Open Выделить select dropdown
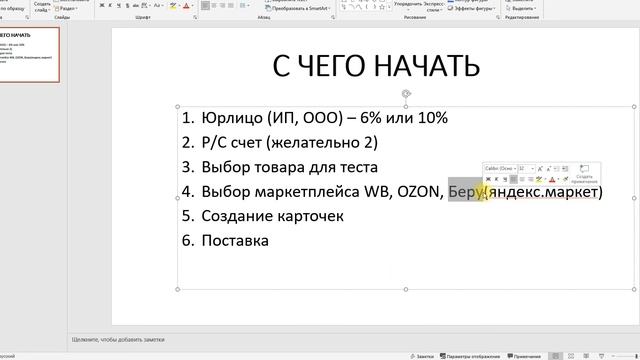The height and width of the screenshot is (360, 640). click(x=521, y=8)
